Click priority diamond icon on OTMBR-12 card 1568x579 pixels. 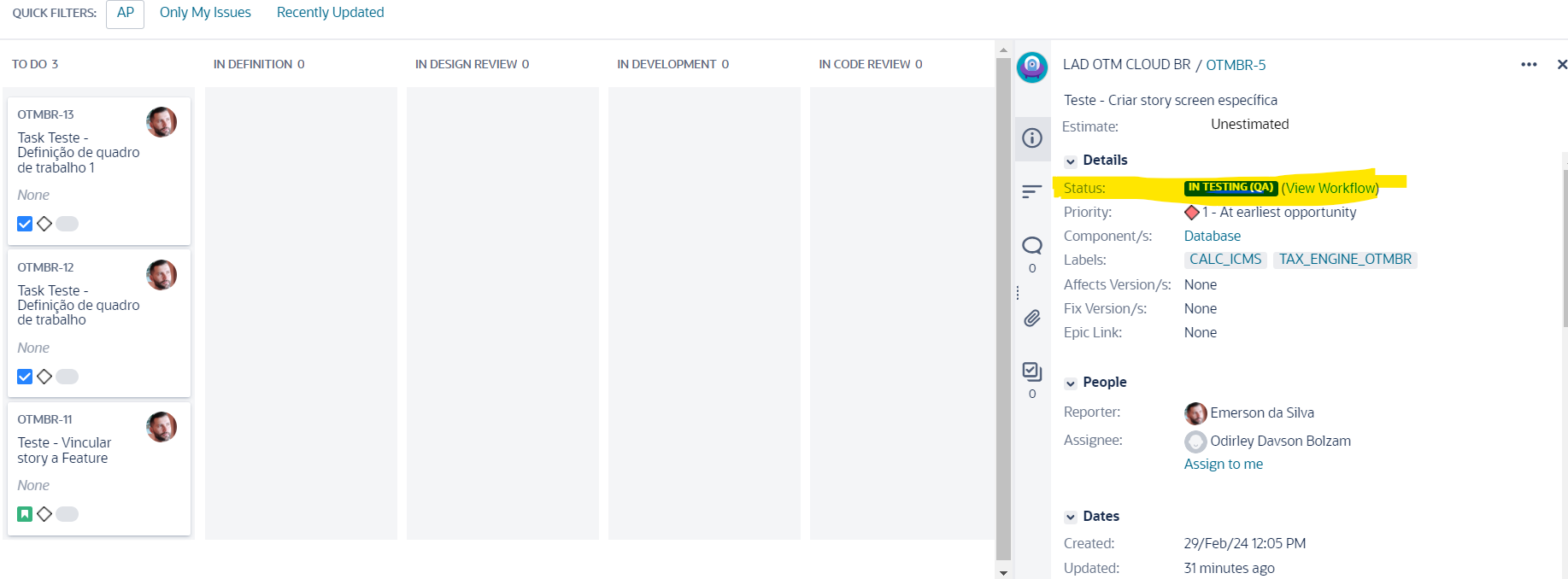(44, 377)
